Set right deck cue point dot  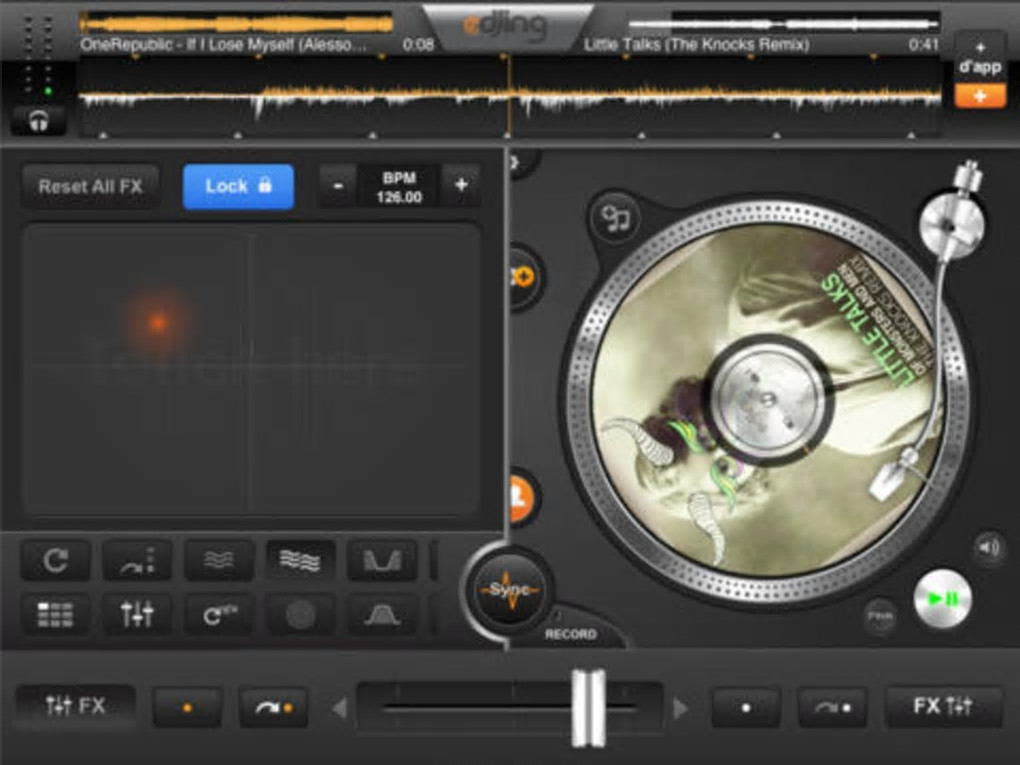(745, 707)
